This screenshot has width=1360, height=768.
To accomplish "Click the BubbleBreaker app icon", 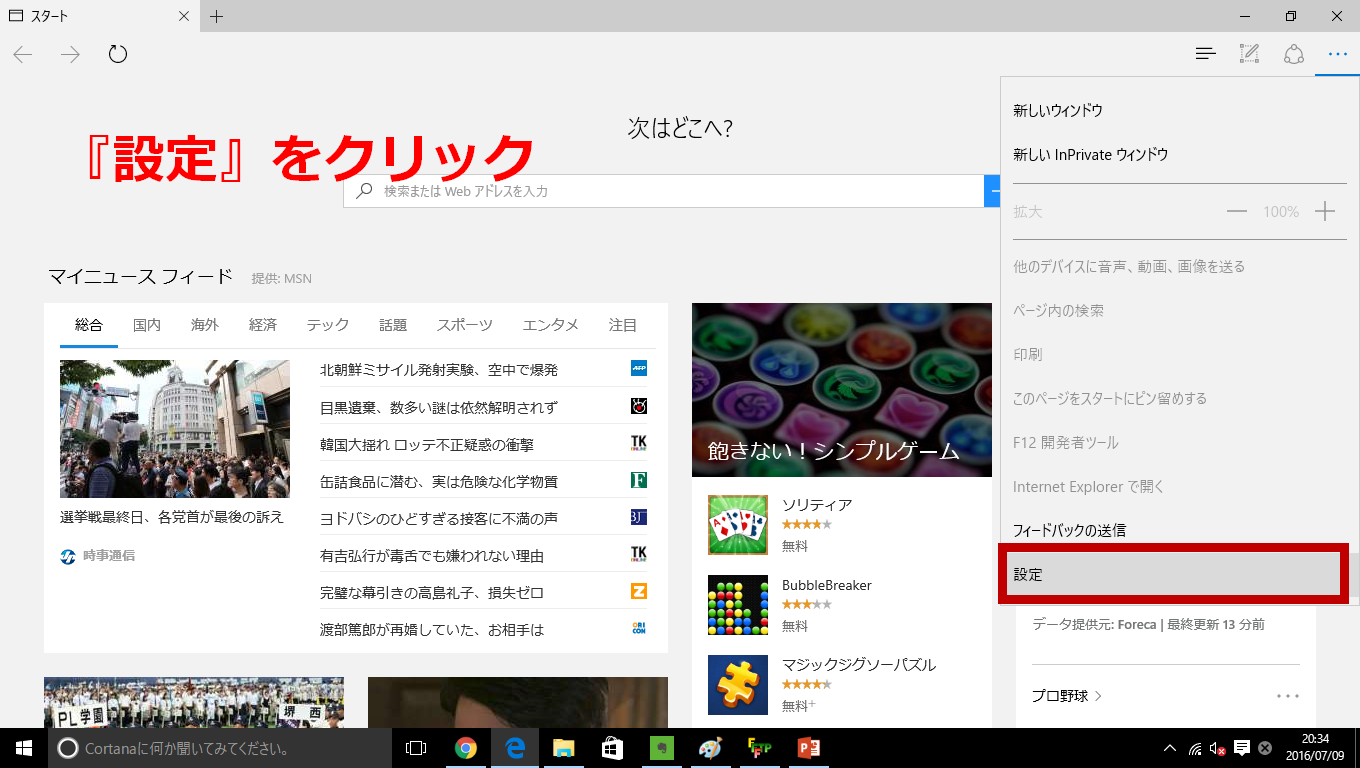I will [x=738, y=605].
